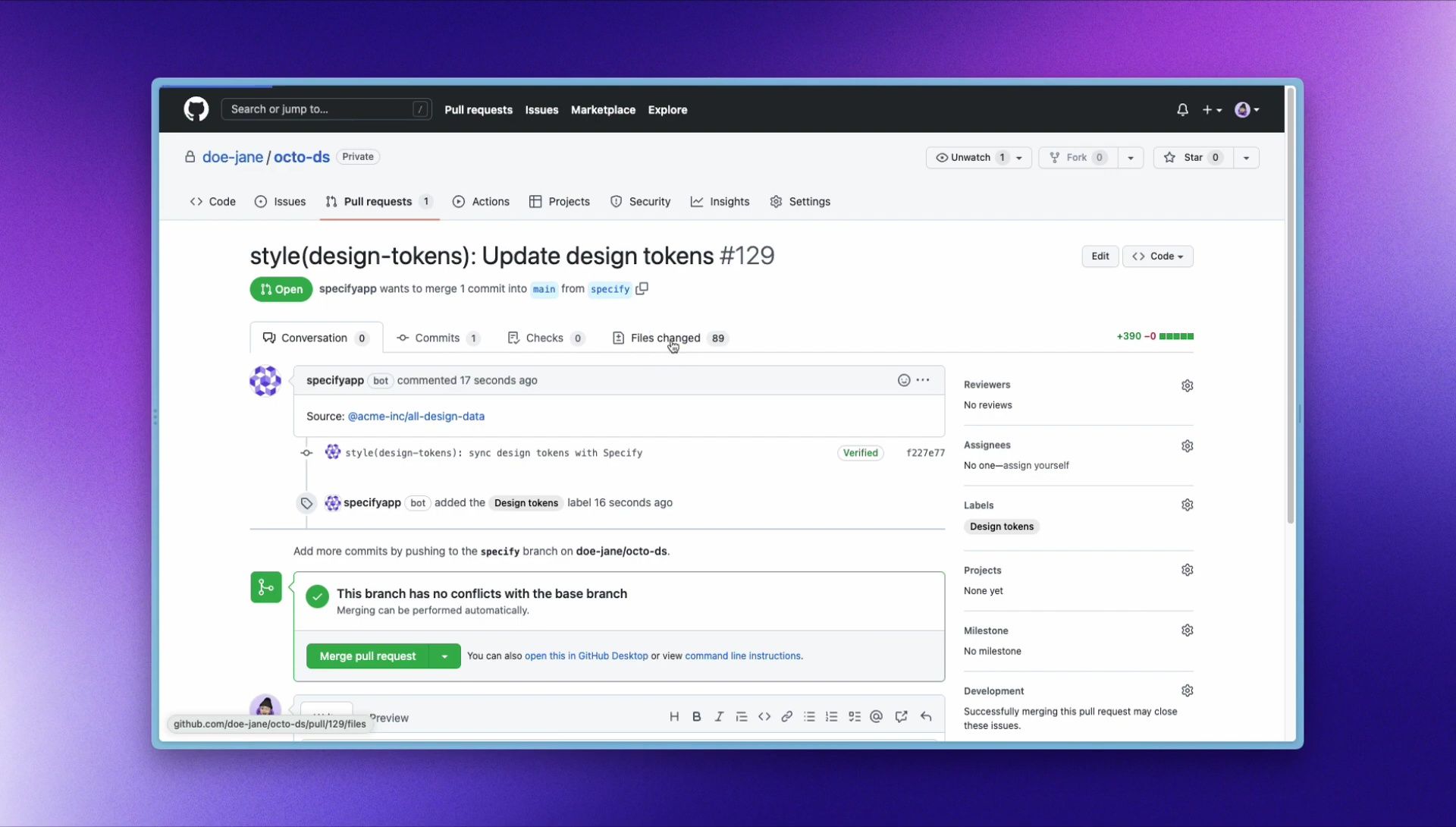Open the repository Settings tab

800,202
